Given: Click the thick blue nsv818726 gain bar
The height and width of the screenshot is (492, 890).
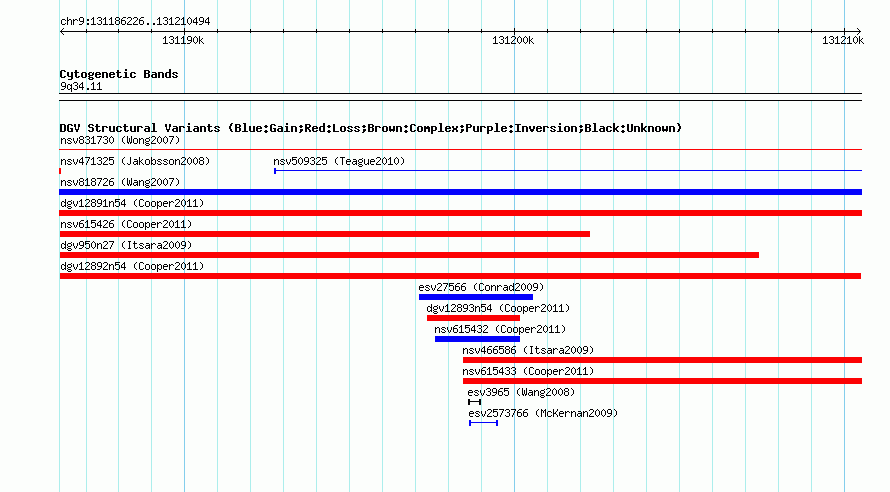Looking at the screenshot, I should click(x=460, y=192).
